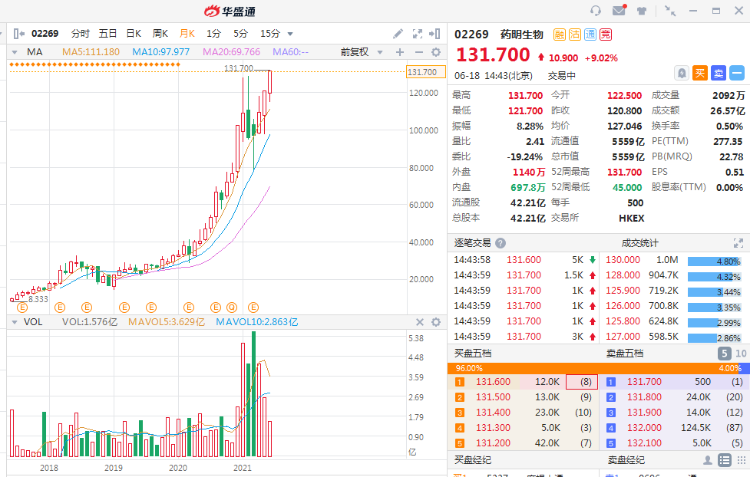Click the light-blue minus watchlist button
Viewport: 750px width, 477px height.
pyautogui.click(x=737, y=73)
